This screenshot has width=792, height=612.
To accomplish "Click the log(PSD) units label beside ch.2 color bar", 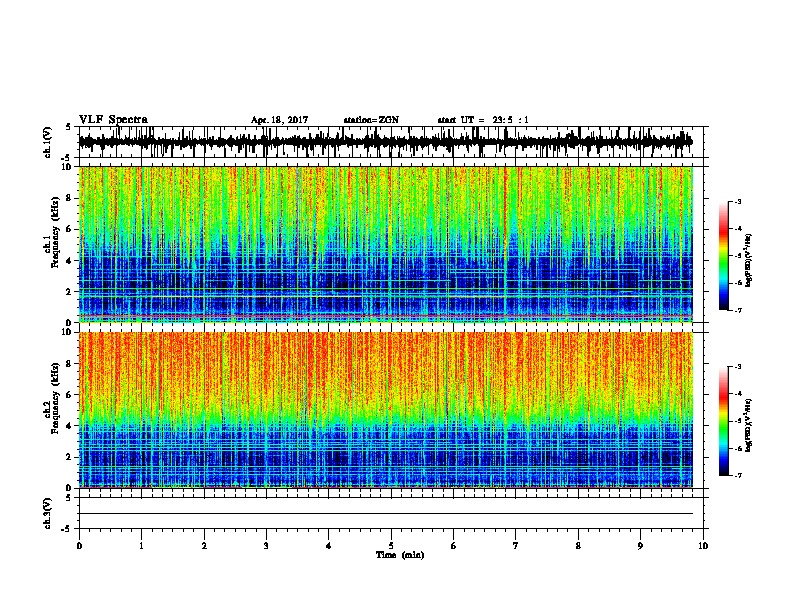I will click(749, 425).
